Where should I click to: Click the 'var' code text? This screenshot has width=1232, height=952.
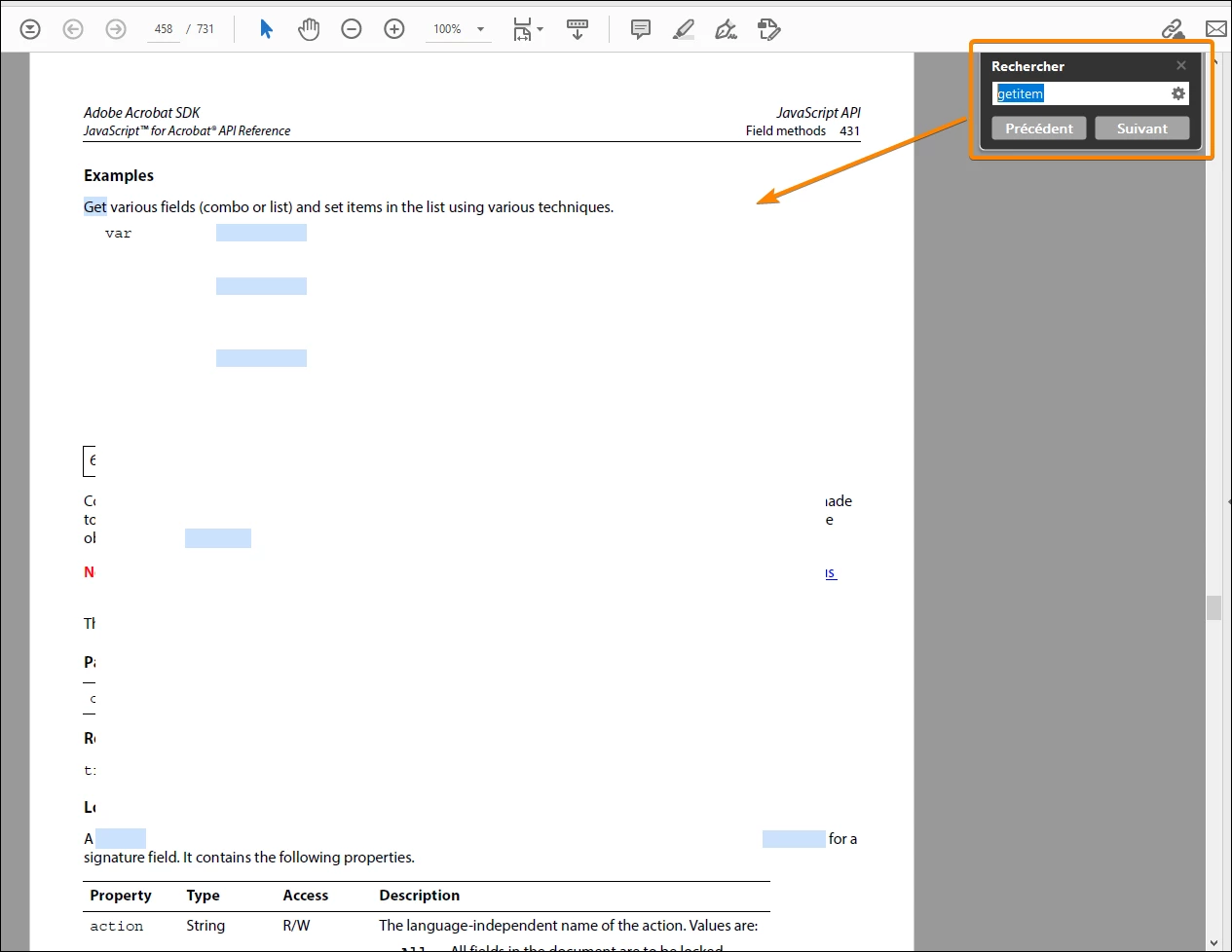coord(118,234)
